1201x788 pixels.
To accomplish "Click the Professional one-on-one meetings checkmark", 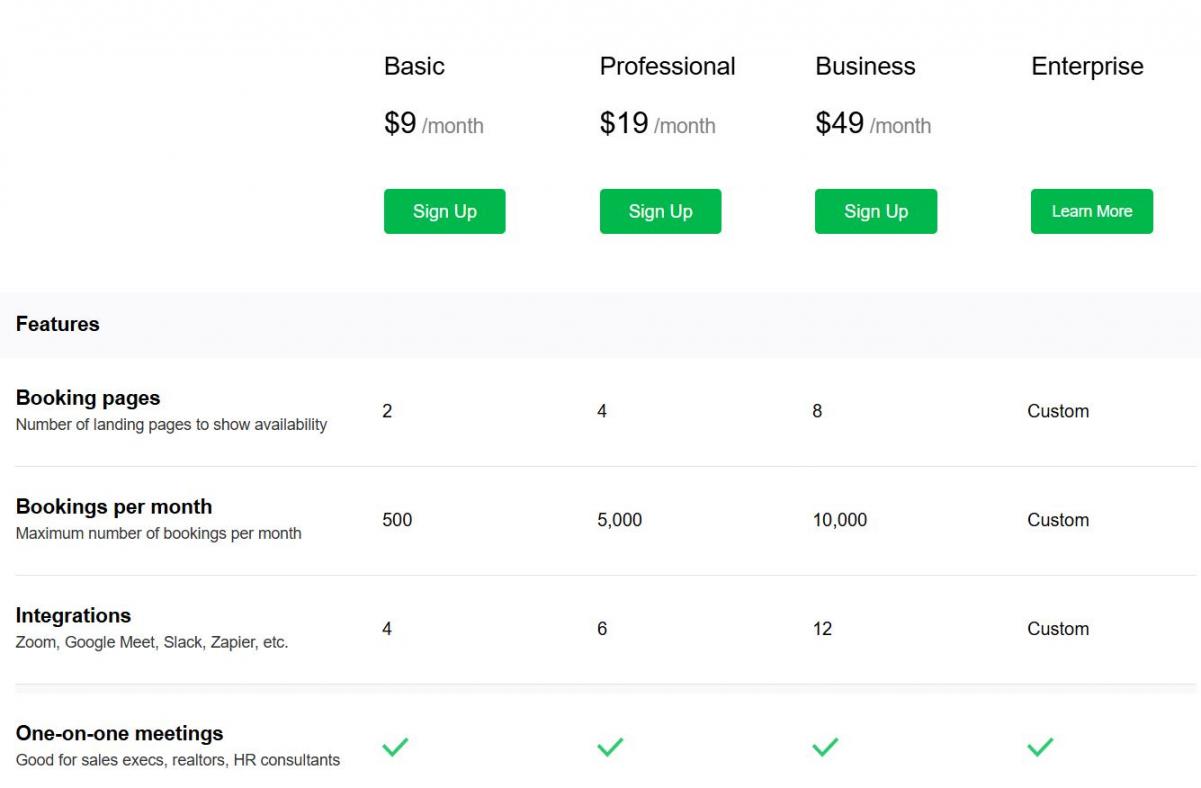I will click(610, 746).
